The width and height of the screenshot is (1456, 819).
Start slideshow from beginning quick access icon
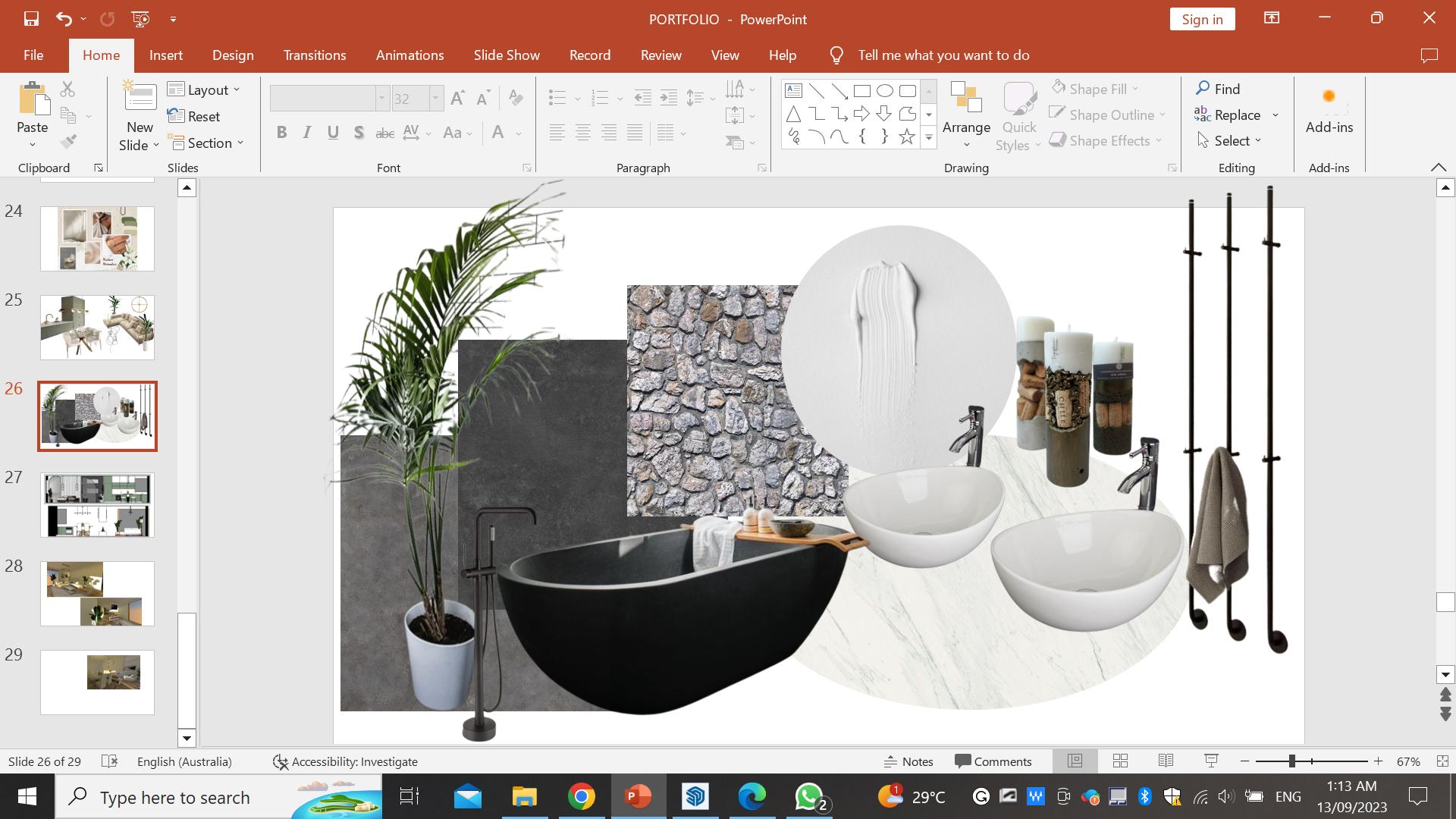pos(140,19)
